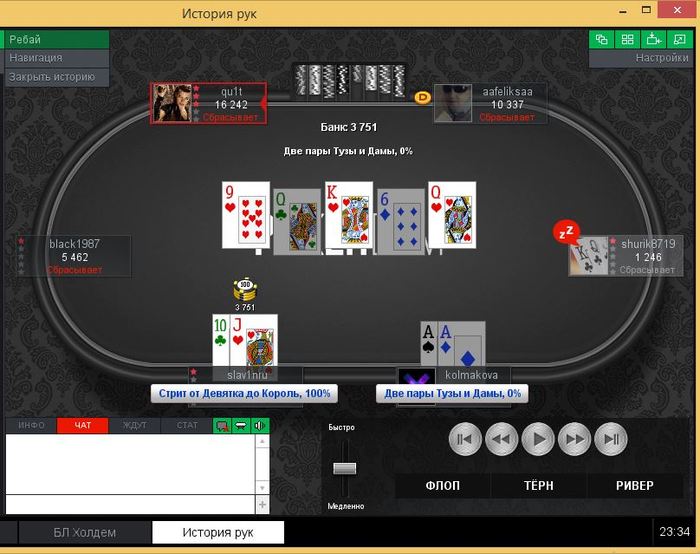Open the СТАТ tab
Image resolution: width=700 pixels, height=554 pixels.
[x=187, y=425]
